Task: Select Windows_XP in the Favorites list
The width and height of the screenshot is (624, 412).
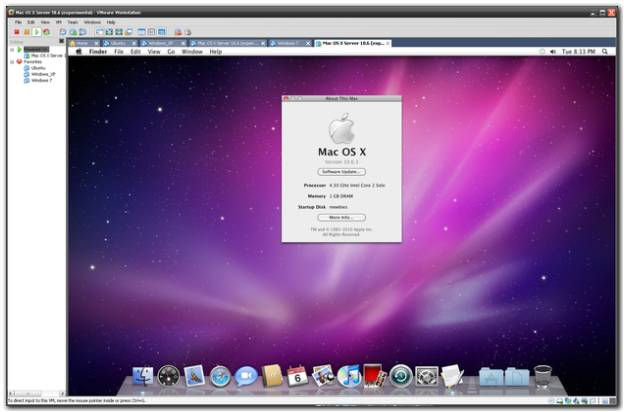Action: [40, 74]
